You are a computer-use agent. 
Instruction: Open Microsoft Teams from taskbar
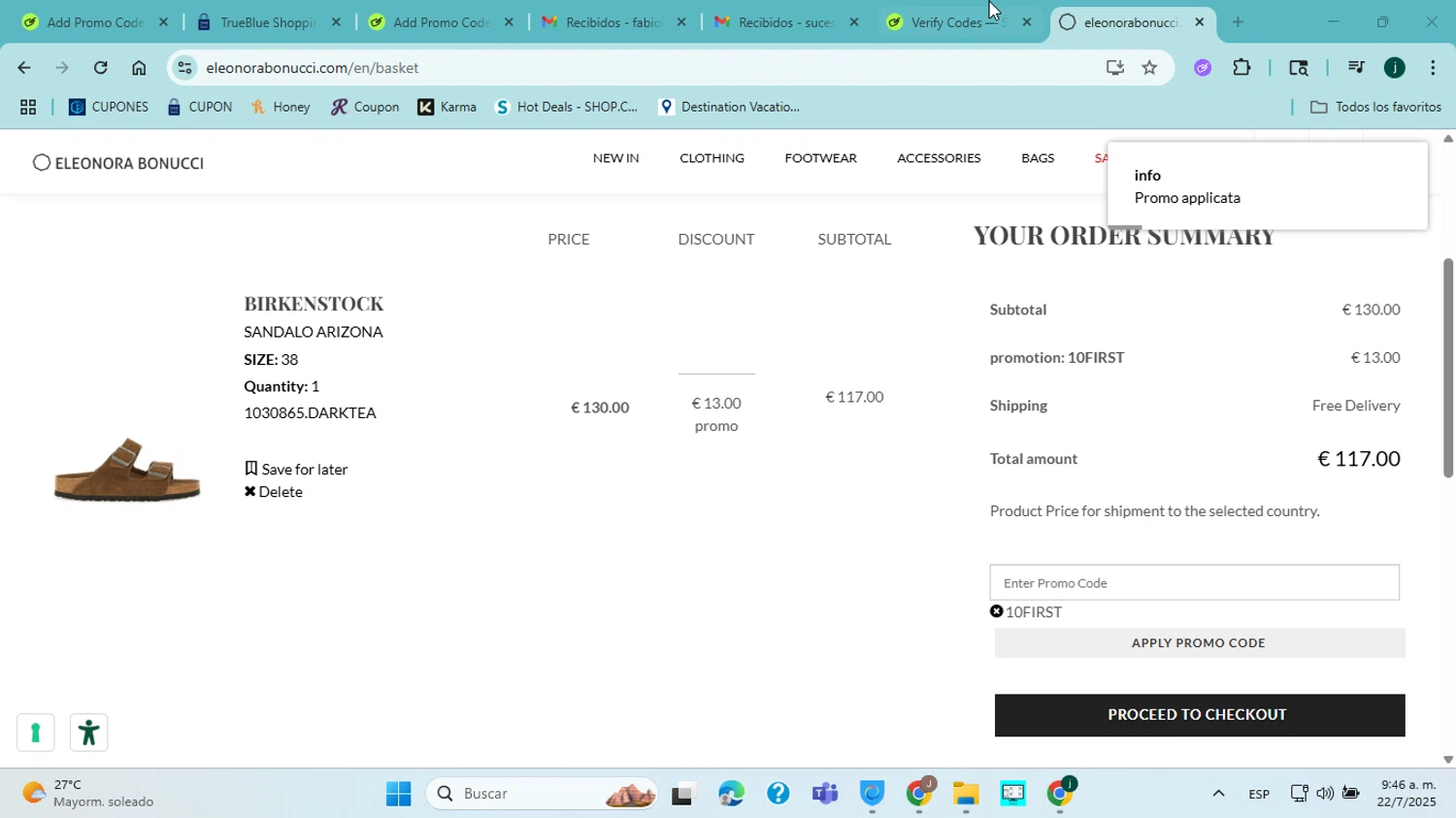pyautogui.click(x=825, y=794)
